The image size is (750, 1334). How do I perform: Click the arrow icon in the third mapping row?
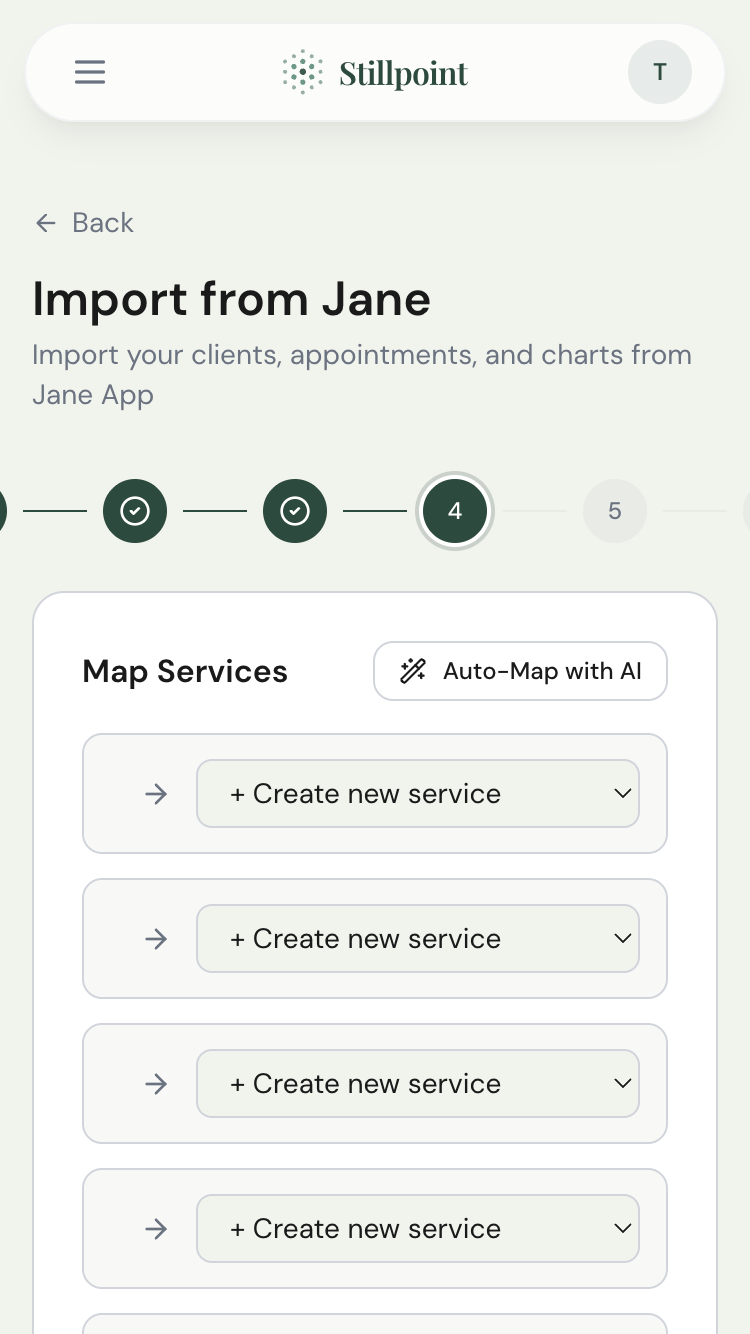click(x=156, y=1083)
